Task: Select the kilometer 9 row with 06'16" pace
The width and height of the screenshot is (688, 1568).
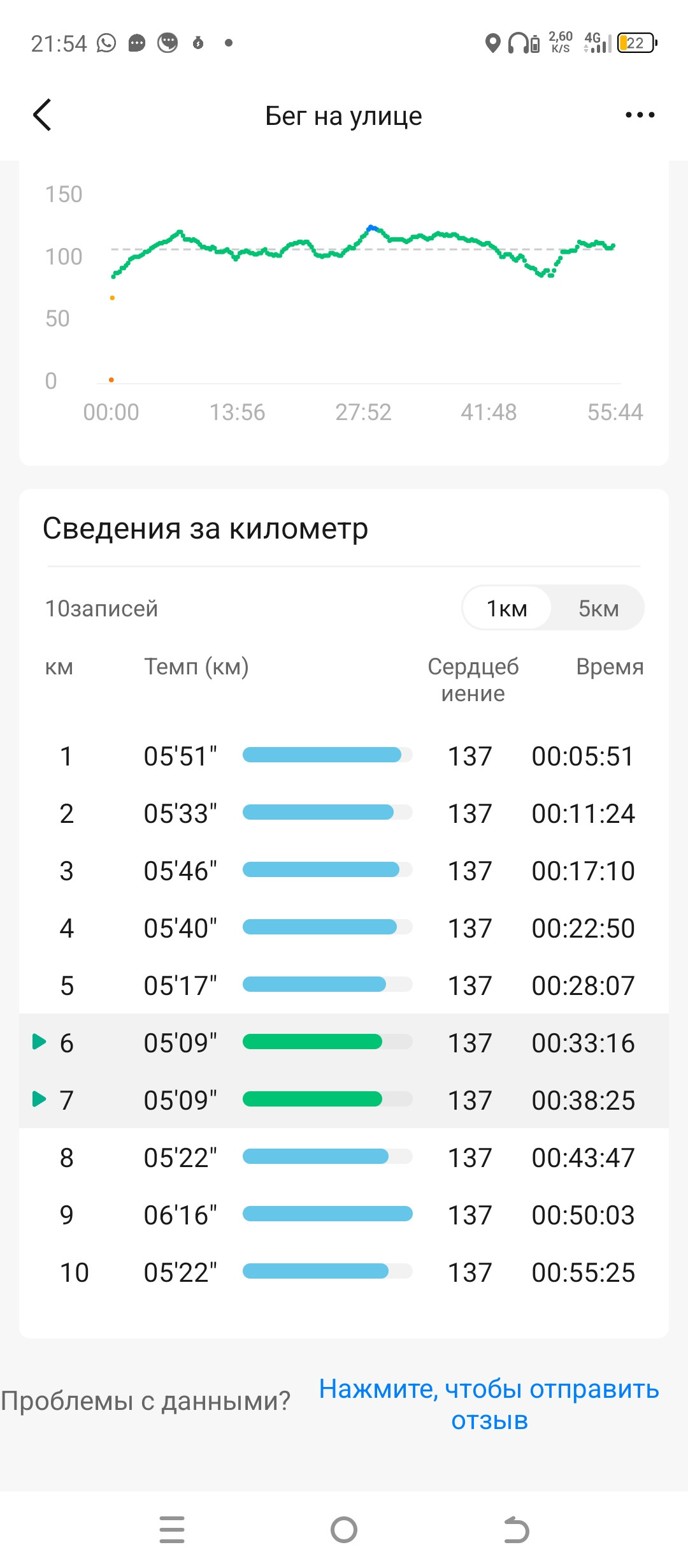Action: pos(344,1215)
